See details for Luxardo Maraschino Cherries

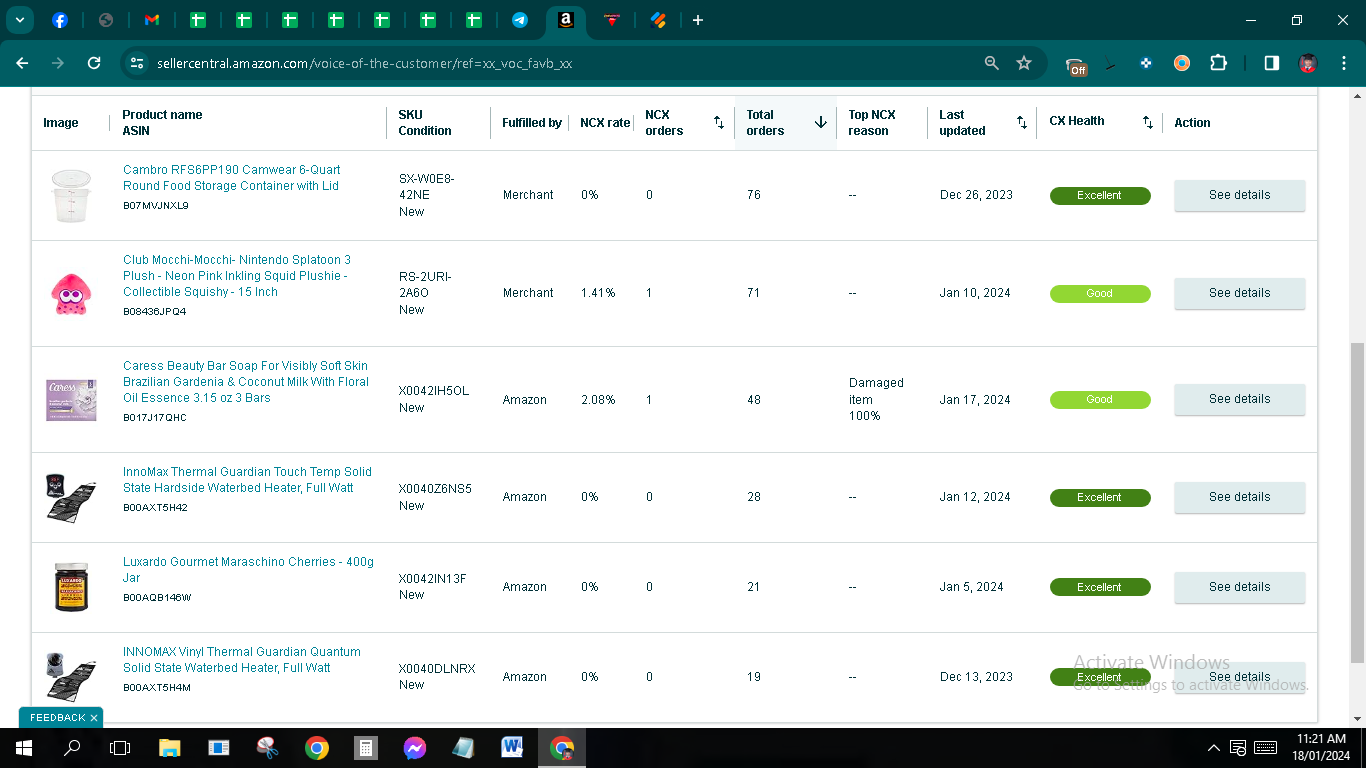(1239, 587)
